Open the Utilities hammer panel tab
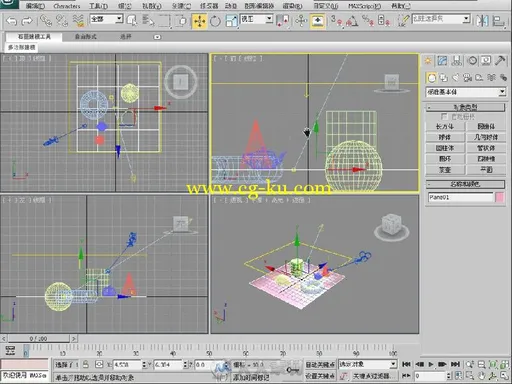Image resolution: width=512 pixels, height=384 pixels. coord(500,61)
